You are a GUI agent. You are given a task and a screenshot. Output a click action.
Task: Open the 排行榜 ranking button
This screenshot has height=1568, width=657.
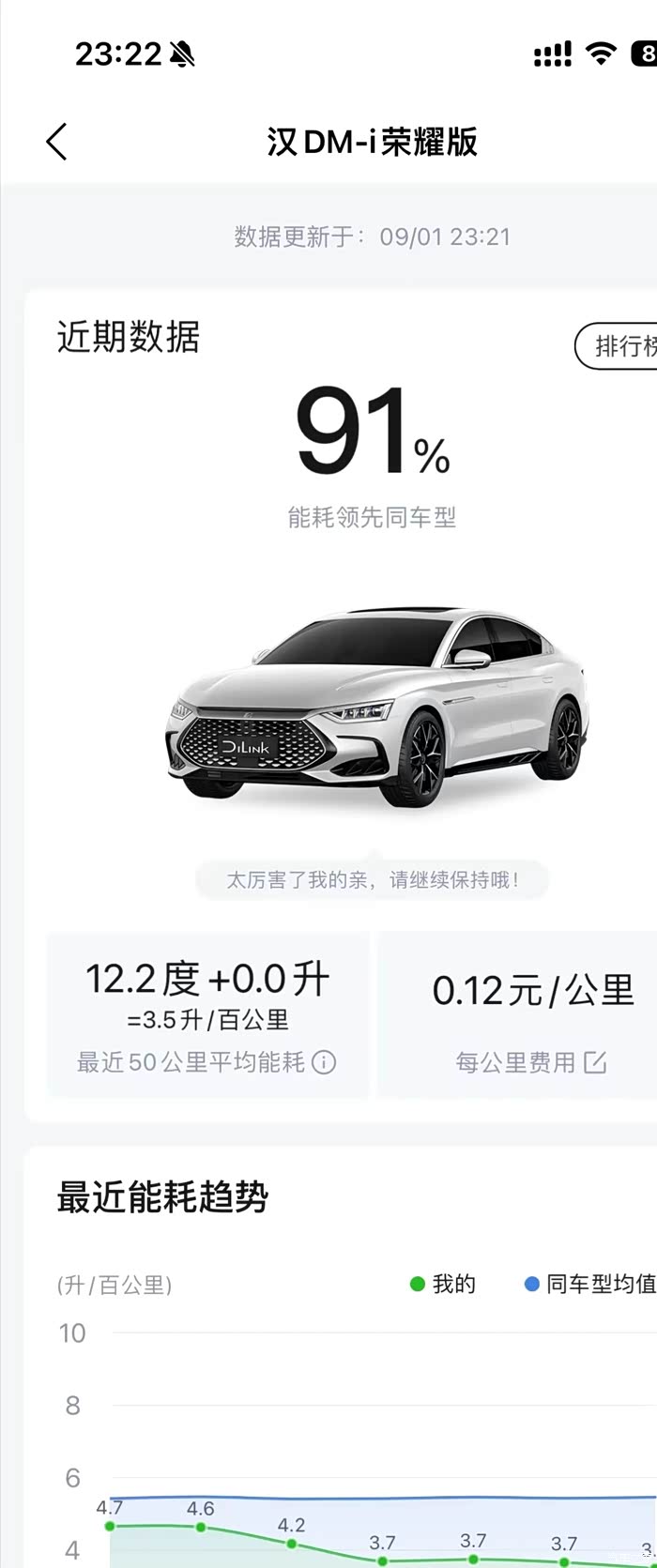pos(617,346)
